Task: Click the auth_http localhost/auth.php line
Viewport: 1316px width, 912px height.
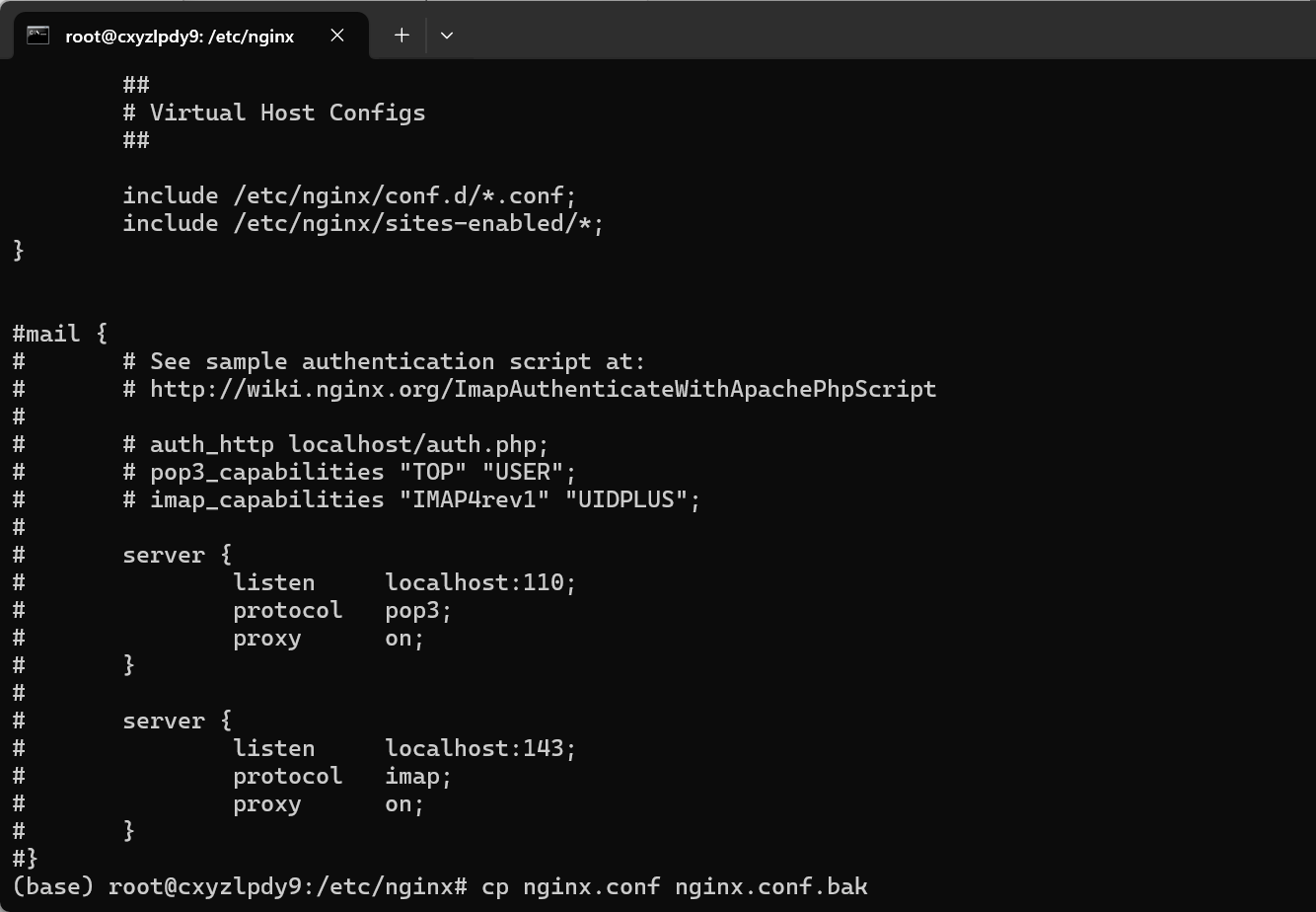Action: click(335, 444)
